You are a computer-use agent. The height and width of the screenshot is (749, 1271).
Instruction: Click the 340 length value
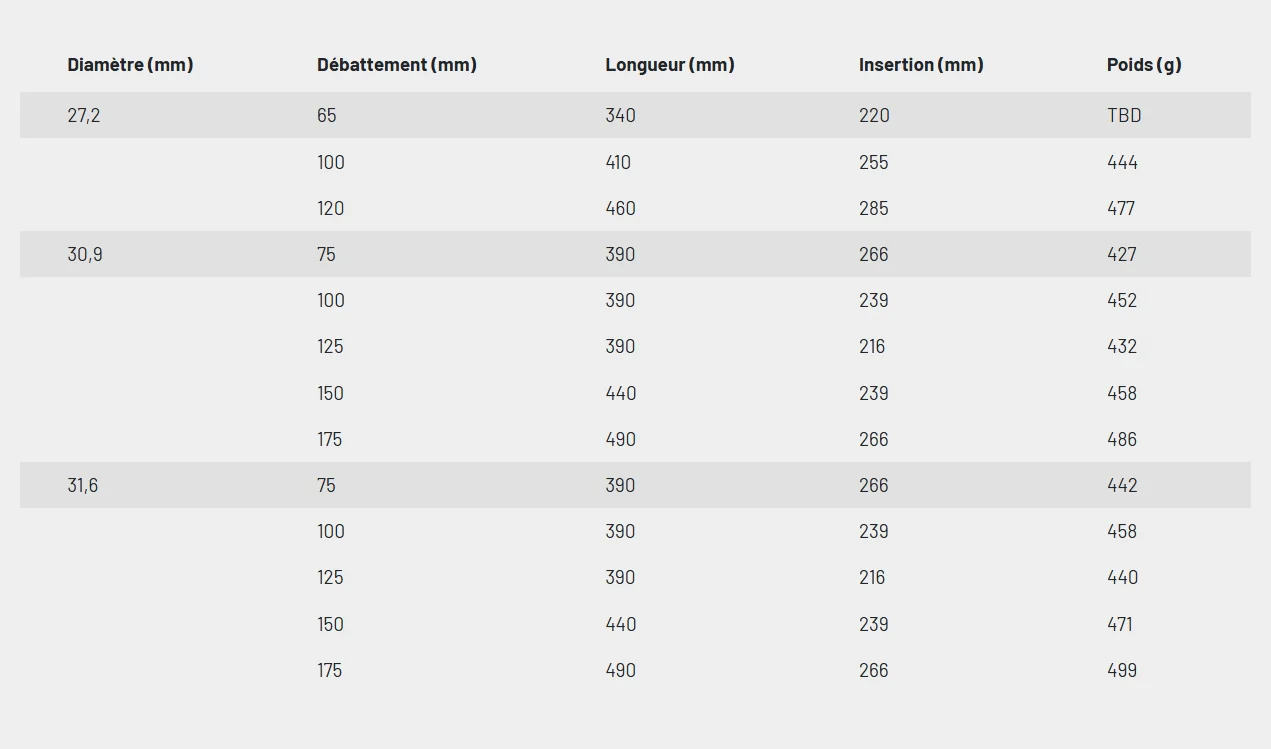pyautogui.click(x=620, y=116)
